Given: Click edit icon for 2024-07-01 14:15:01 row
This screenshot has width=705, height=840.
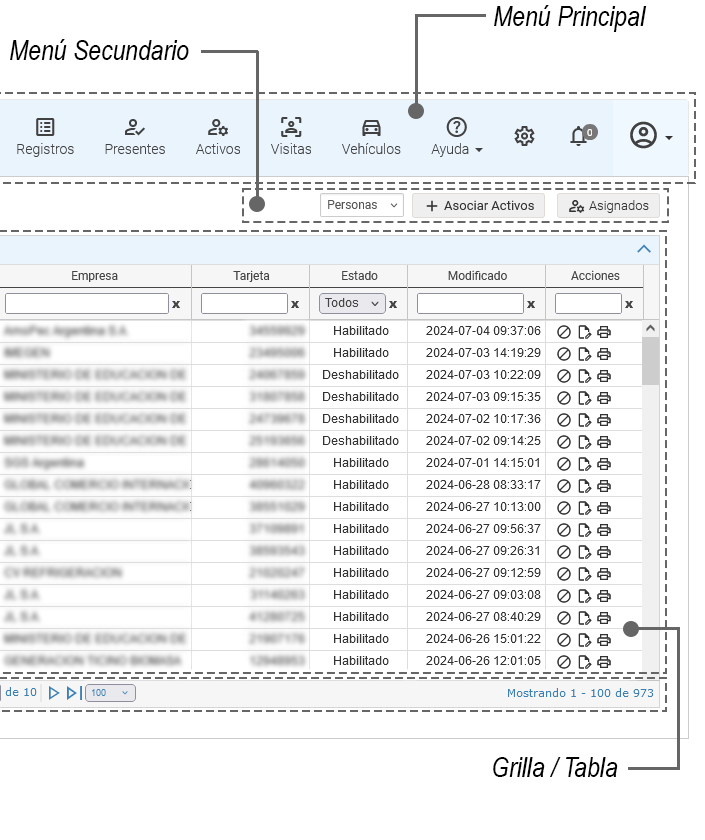Looking at the screenshot, I should pyautogui.click(x=584, y=463).
